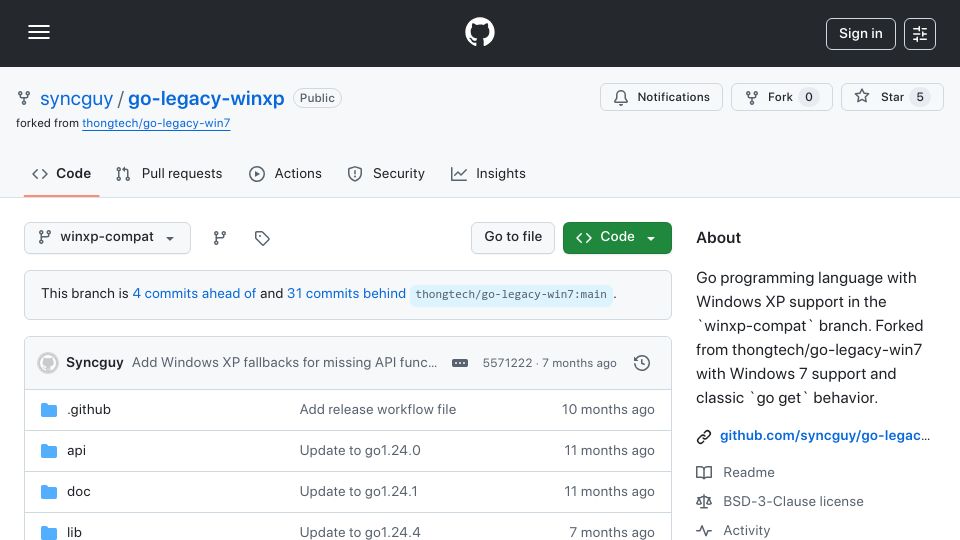Click '10 months ago' timestamp for .github
Image resolution: width=960 pixels, height=540 pixels.
point(608,410)
